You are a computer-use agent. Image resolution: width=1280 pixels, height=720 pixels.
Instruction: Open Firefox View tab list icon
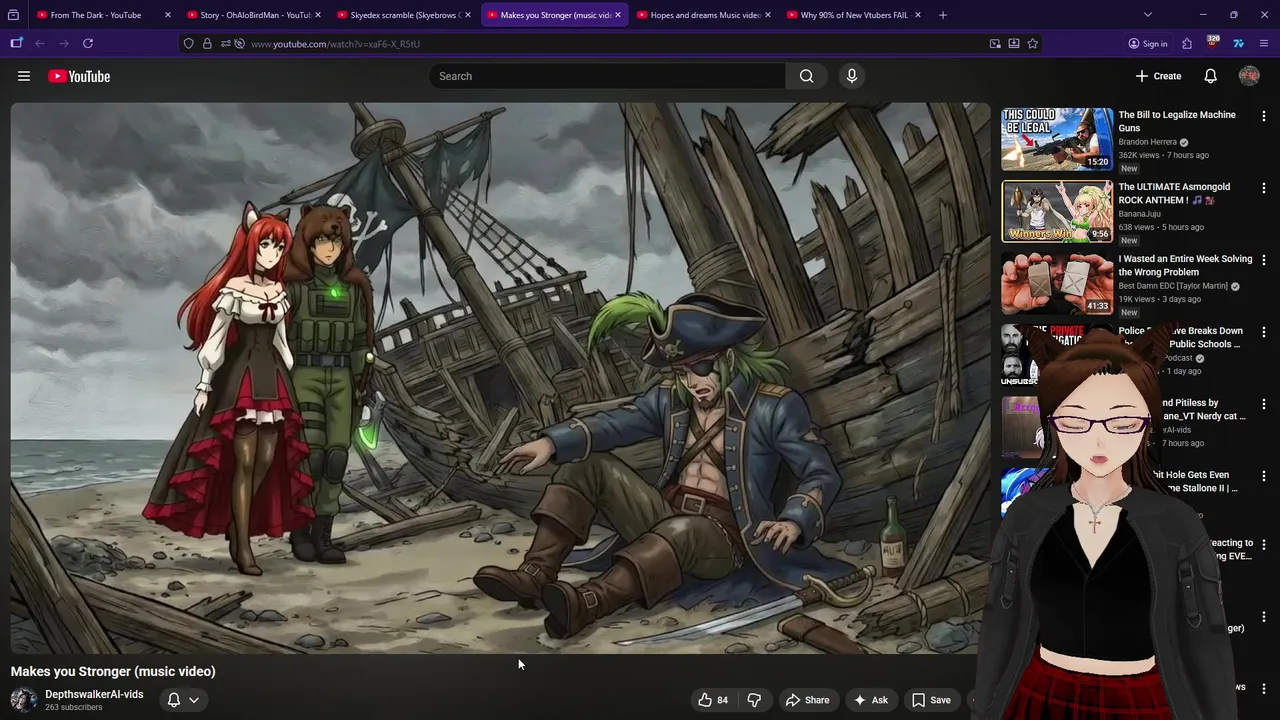click(x=14, y=15)
